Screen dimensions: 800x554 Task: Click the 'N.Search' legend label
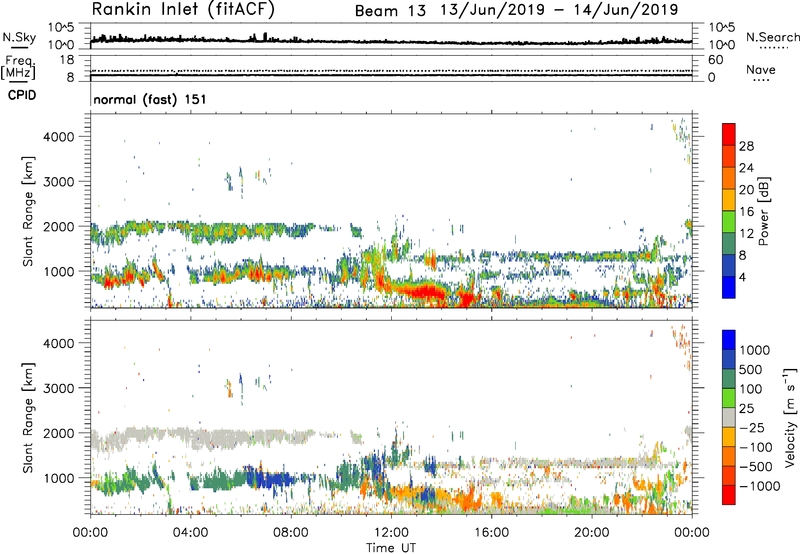(772, 37)
